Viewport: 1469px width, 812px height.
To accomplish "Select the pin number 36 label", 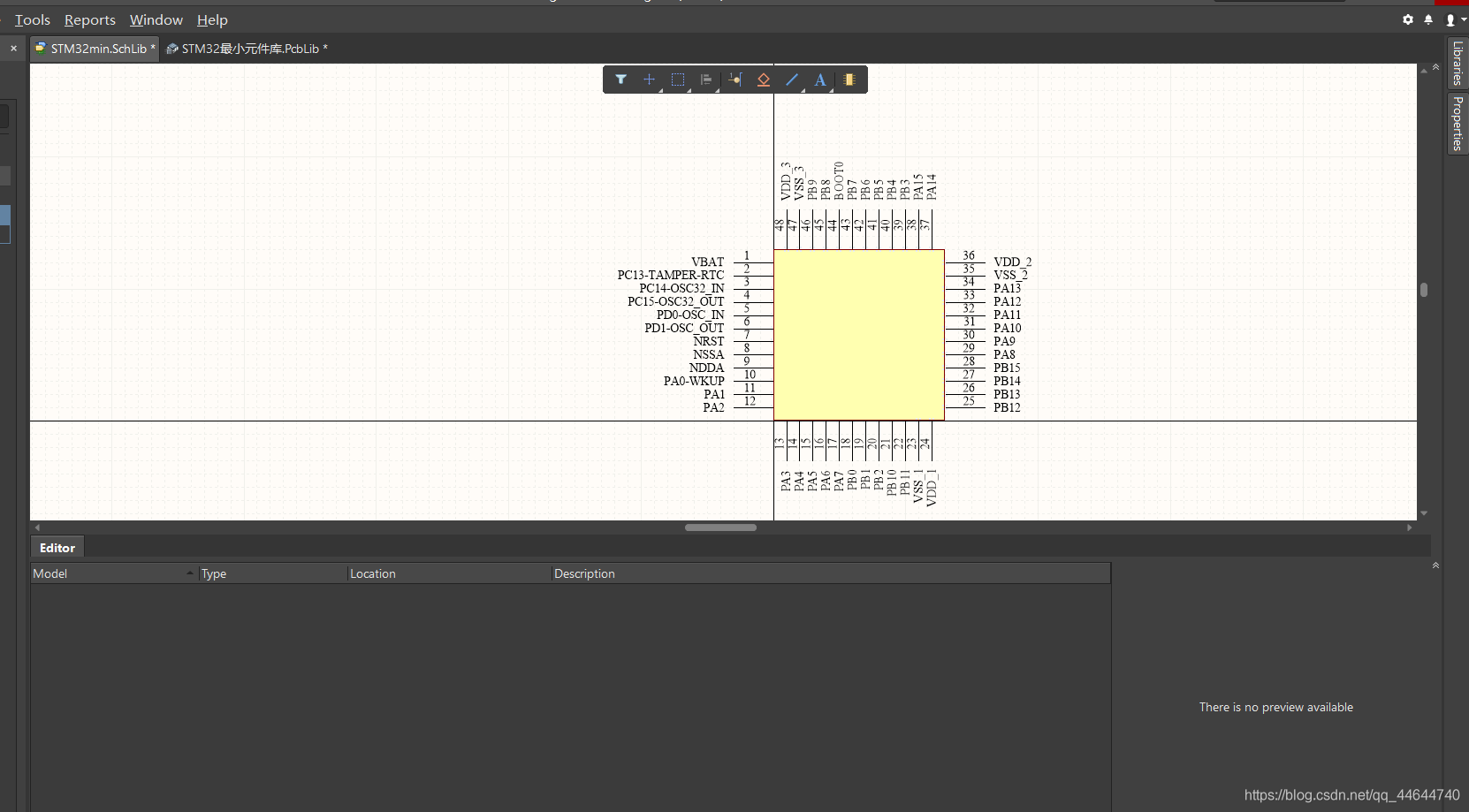I will pyautogui.click(x=969, y=255).
